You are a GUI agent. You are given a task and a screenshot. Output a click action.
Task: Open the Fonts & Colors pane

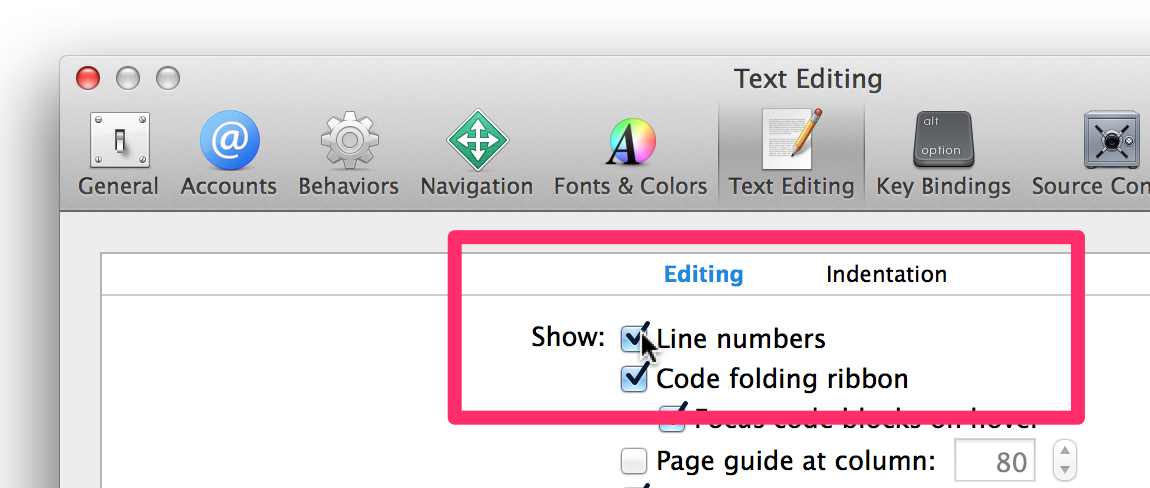coord(631,154)
